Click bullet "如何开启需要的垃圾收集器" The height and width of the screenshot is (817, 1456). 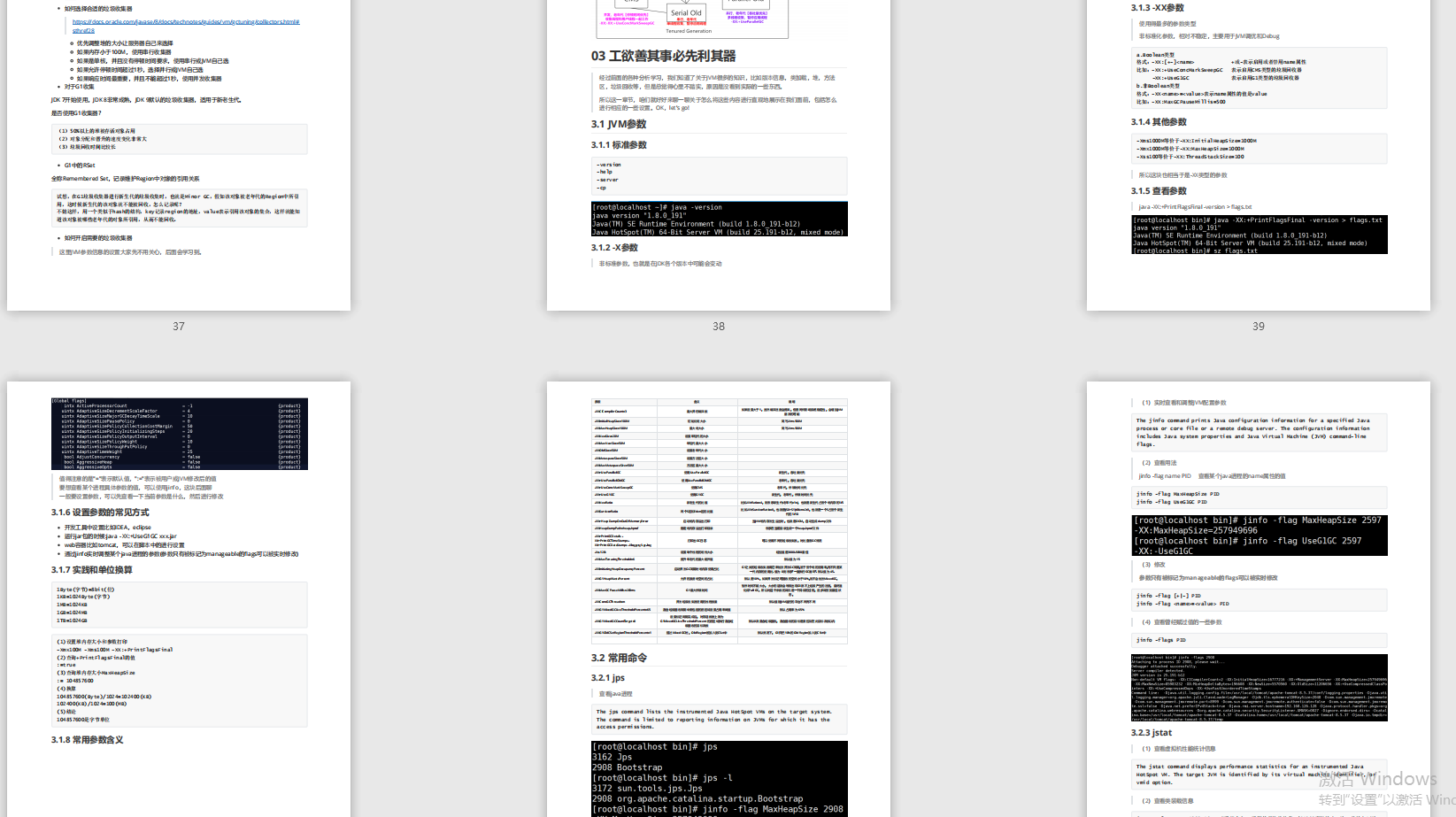(x=98, y=238)
